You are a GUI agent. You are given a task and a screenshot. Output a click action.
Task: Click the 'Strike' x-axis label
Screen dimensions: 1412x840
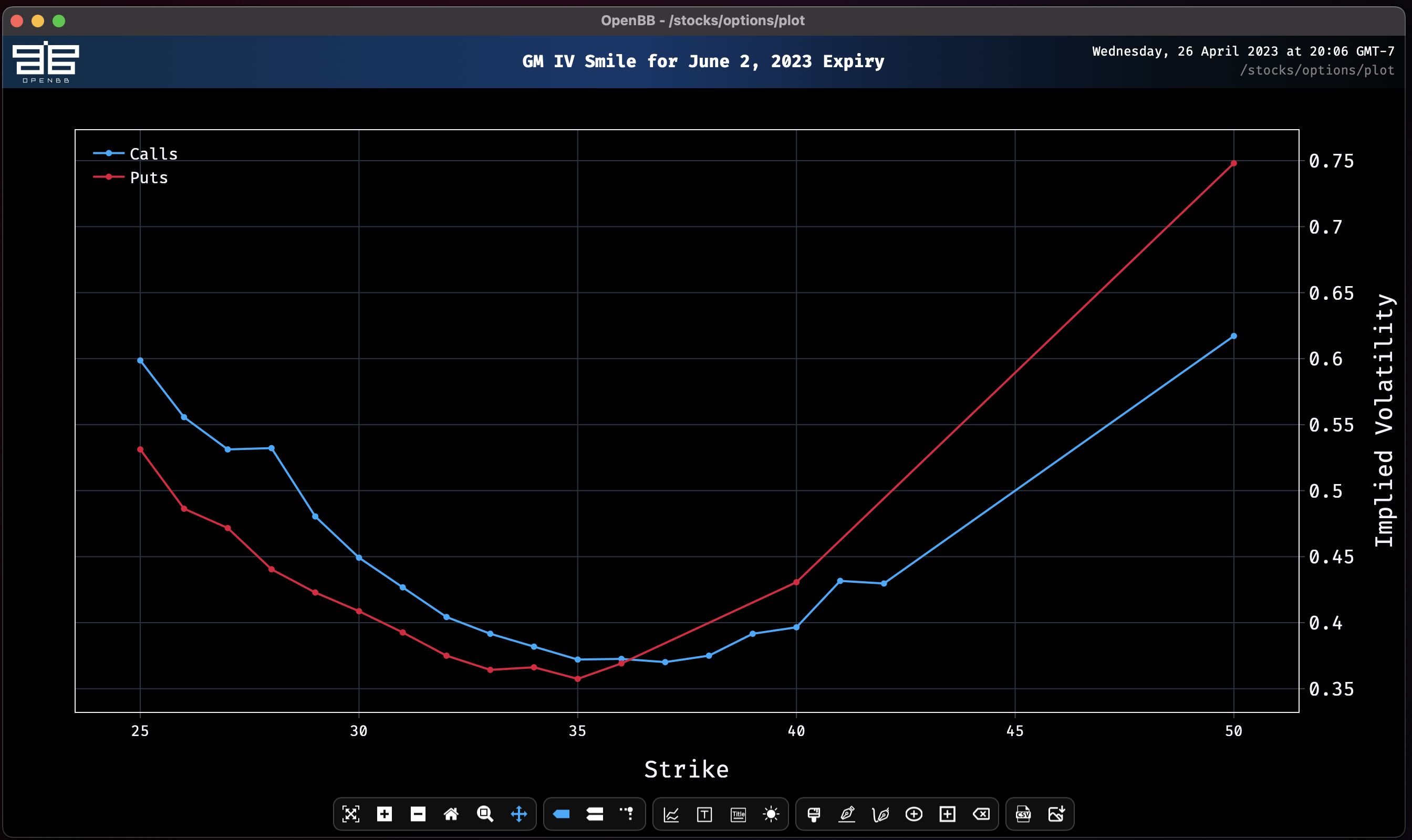tap(687, 769)
